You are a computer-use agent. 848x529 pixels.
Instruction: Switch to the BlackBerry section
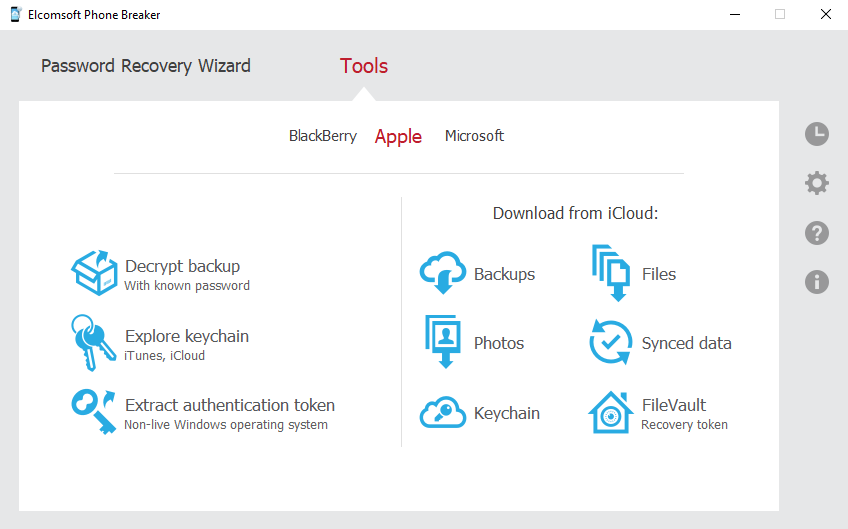322,136
